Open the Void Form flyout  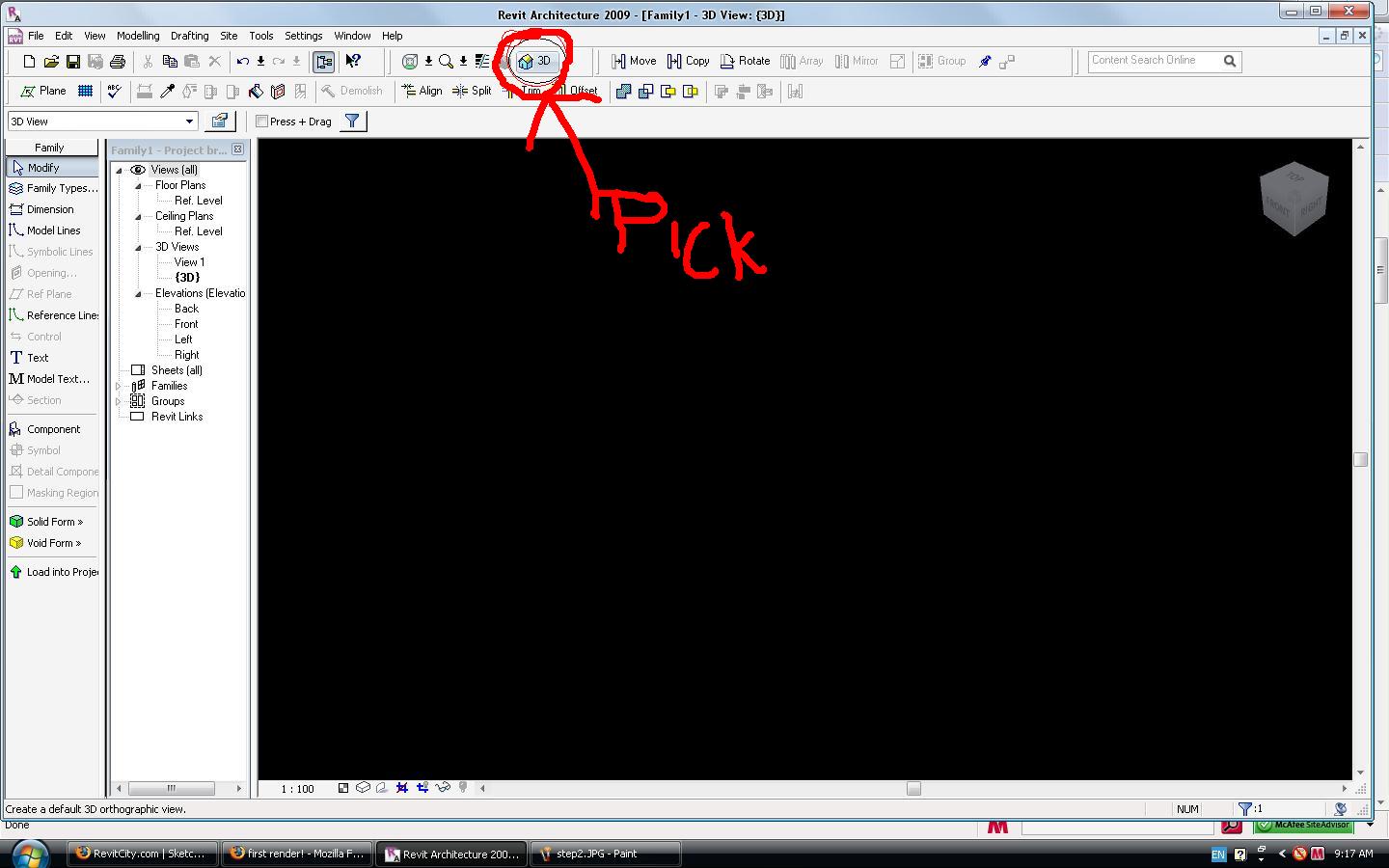[44, 543]
